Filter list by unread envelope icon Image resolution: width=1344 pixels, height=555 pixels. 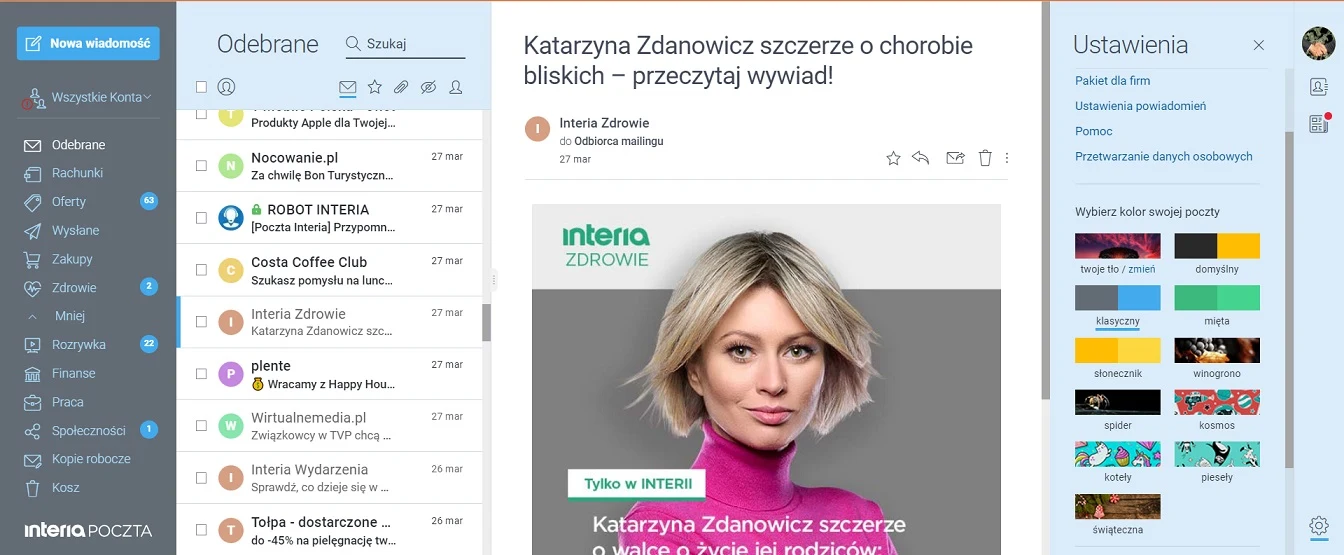[x=347, y=88]
